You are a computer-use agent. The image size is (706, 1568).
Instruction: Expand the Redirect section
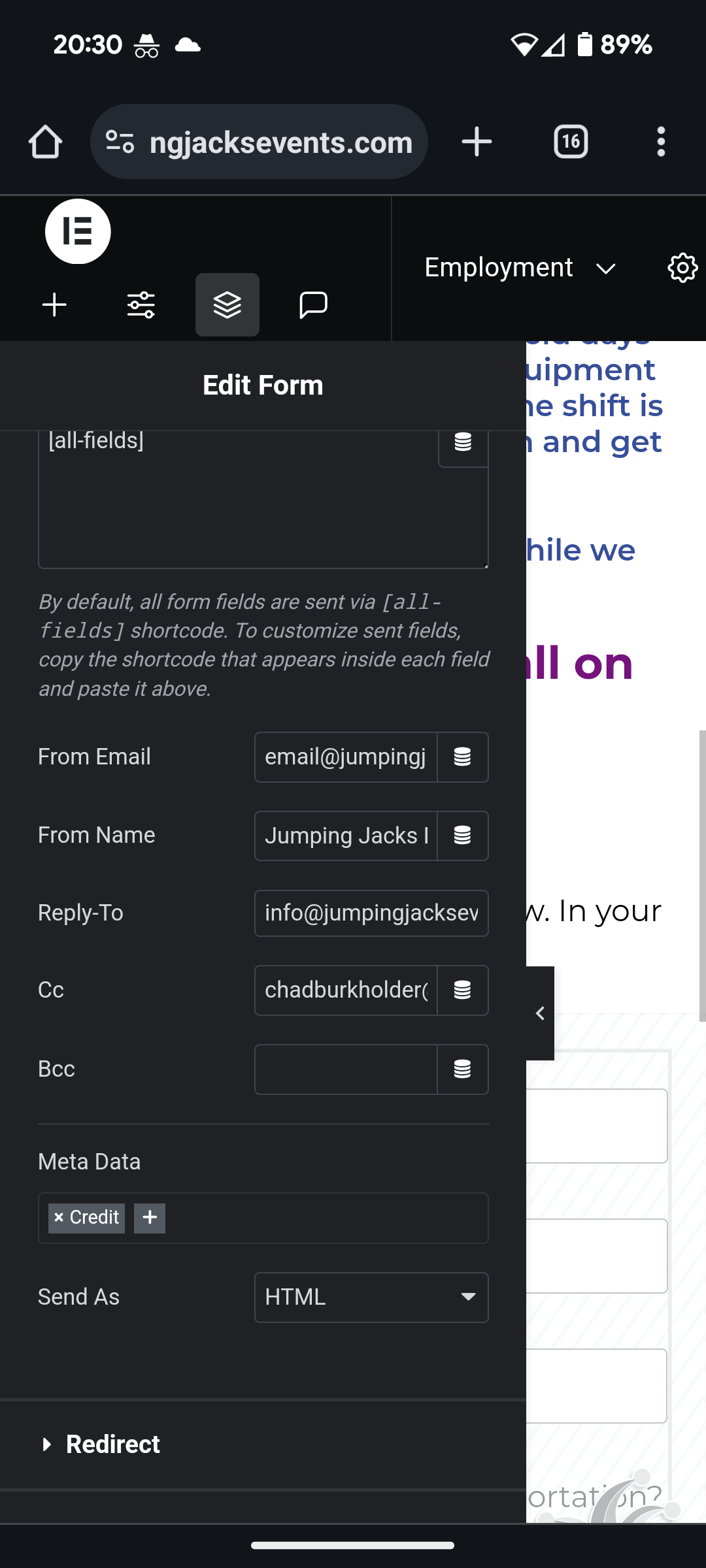point(113,1445)
